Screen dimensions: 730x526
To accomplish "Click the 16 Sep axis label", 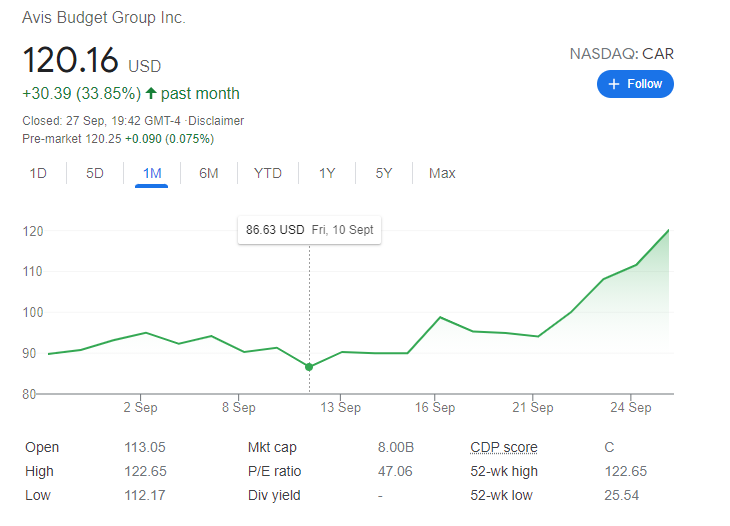I will (x=435, y=408).
